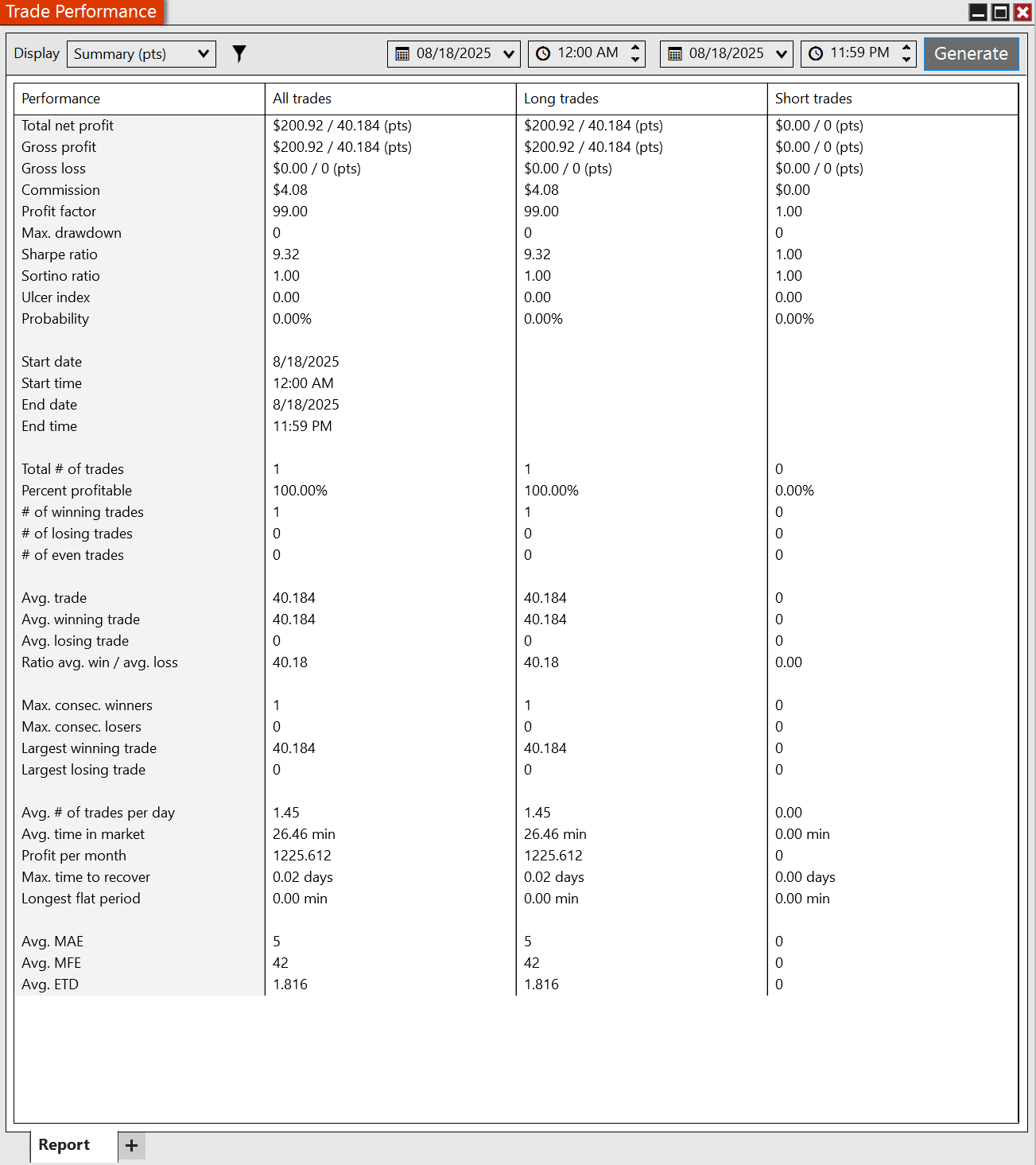Maximize the Trade Performance window
This screenshot has width=1036, height=1165.
(1001, 12)
